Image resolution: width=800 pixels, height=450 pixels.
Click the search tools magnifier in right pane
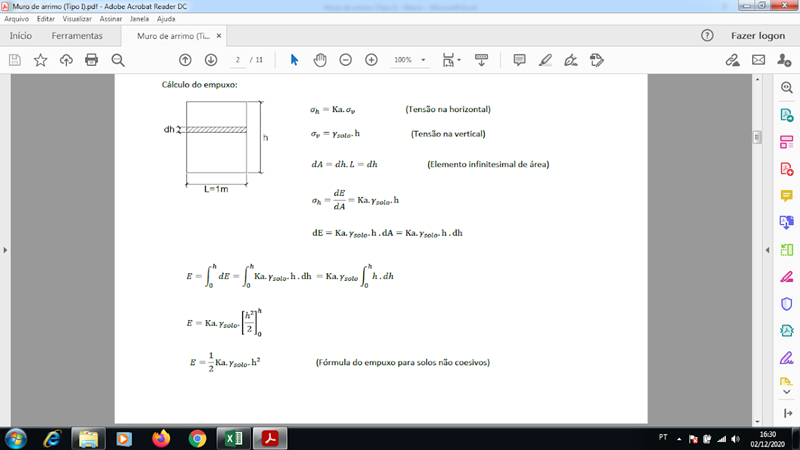pos(787,88)
